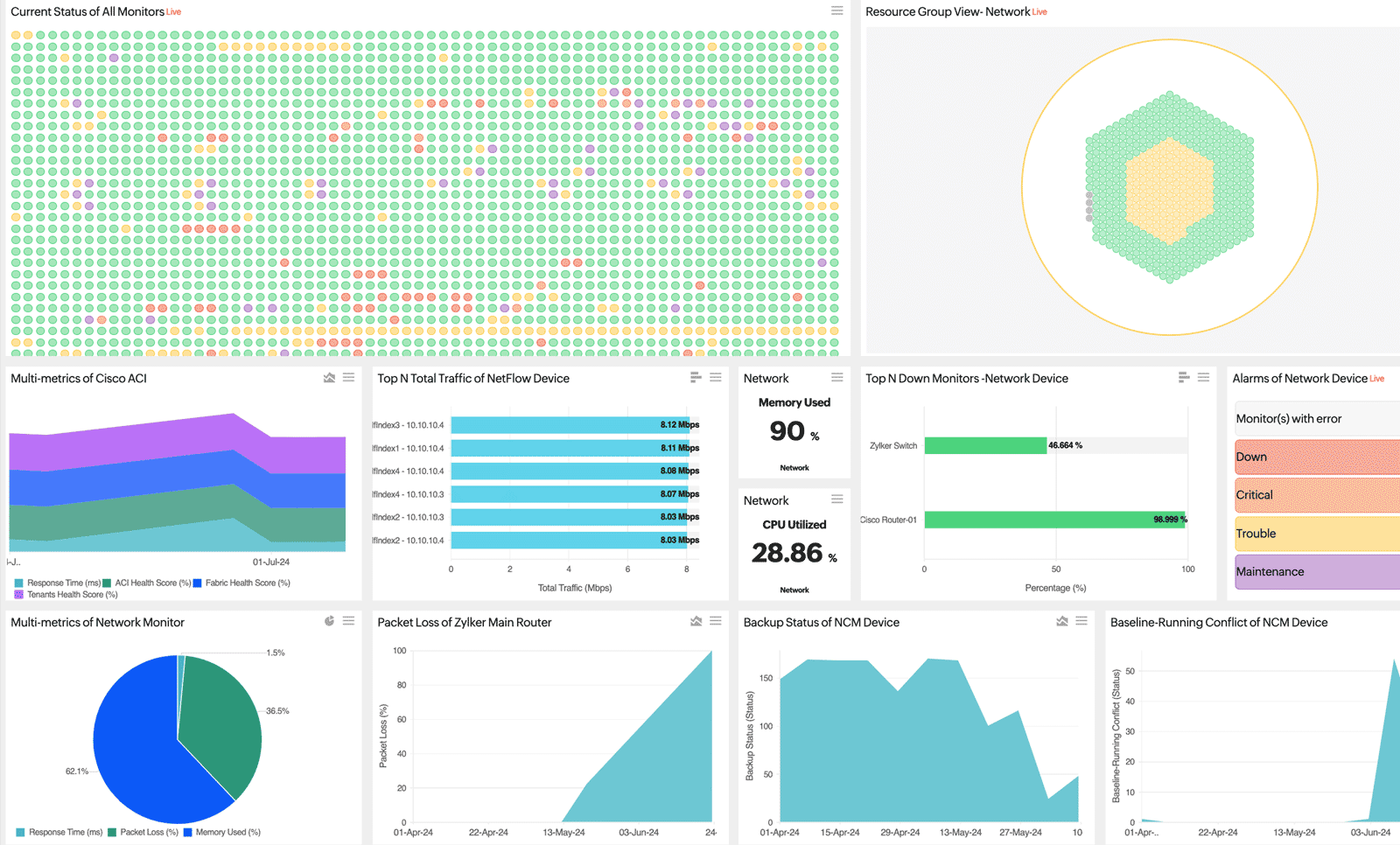Toggle ACI Health Score (%) legend series

click(147, 583)
